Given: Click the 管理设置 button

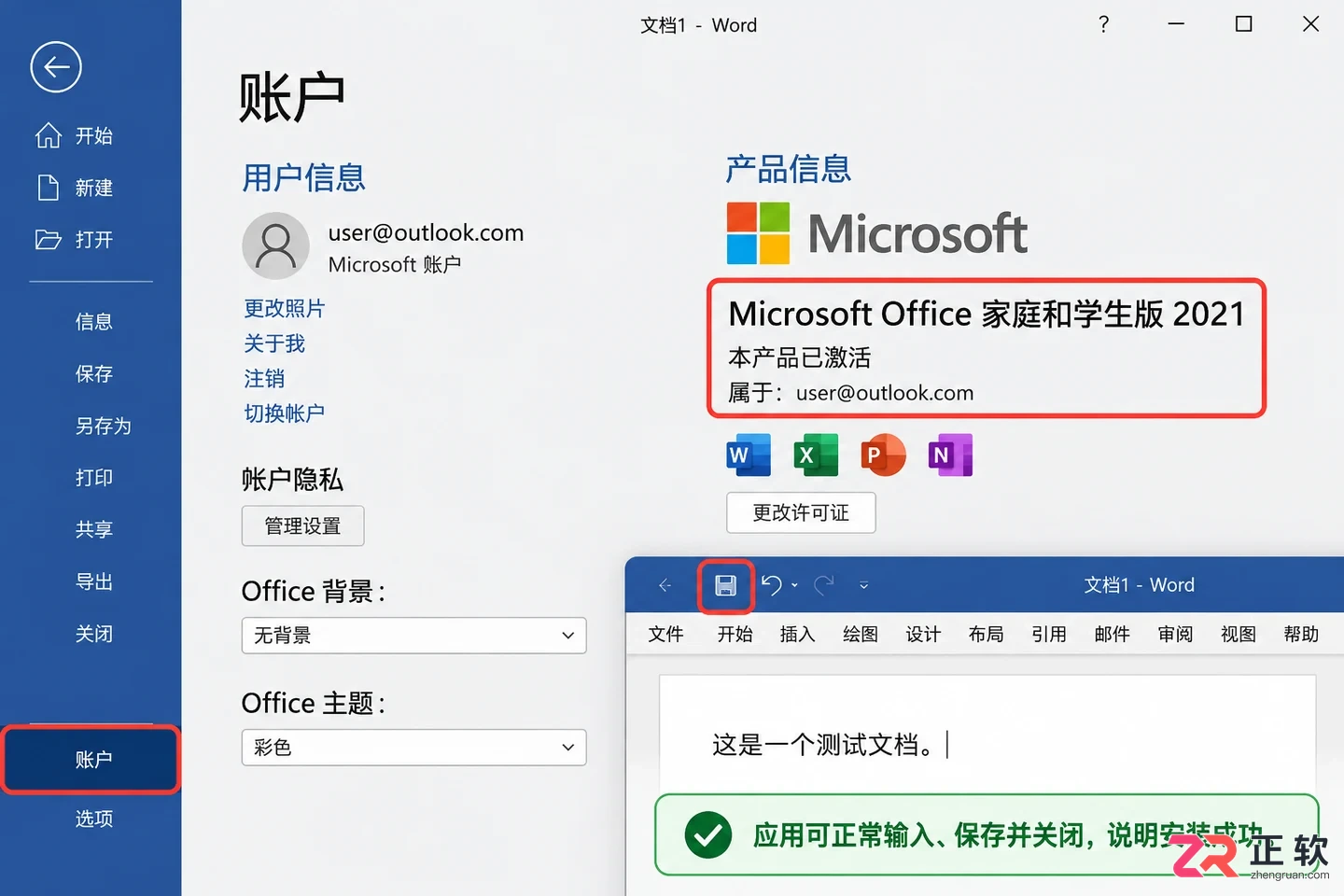Looking at the screenshot, I should [x=302, y=526].
